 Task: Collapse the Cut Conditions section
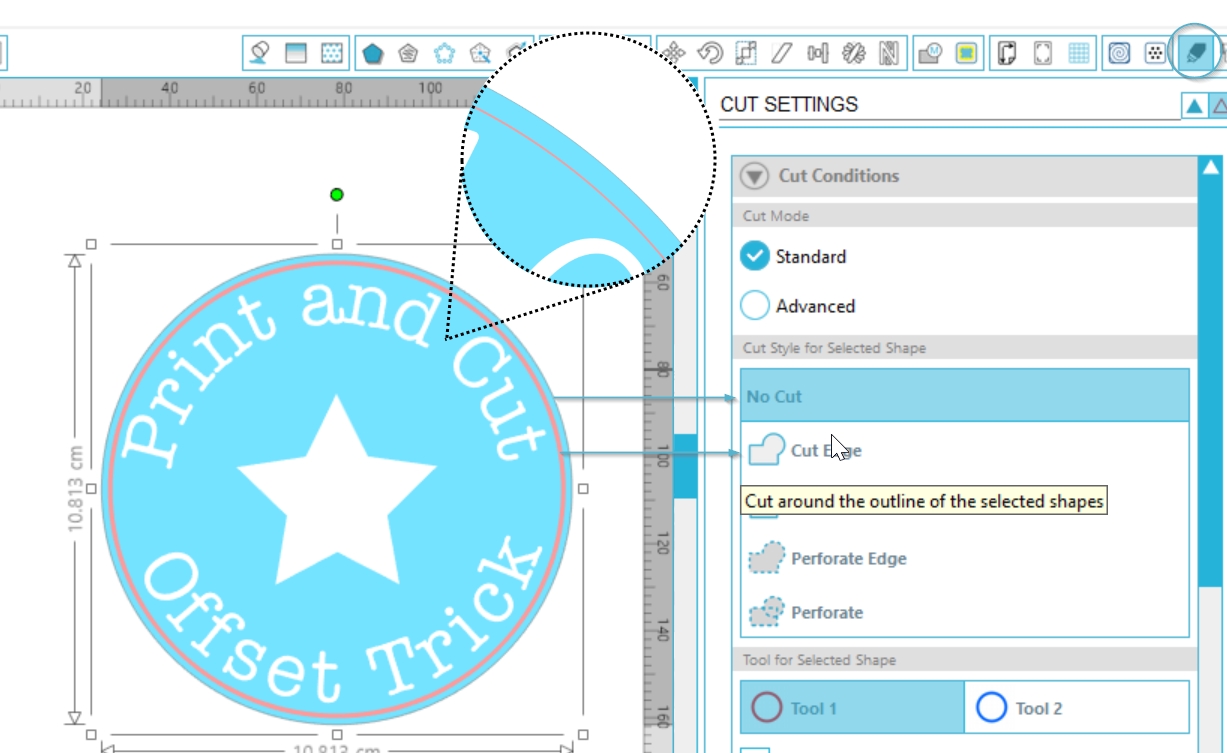tap(755, 176)
